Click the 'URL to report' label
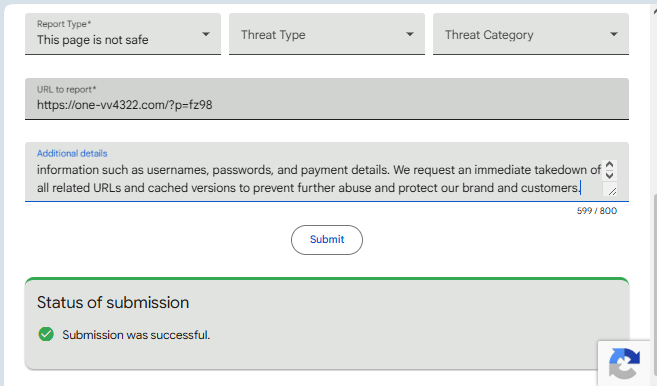 67,89
